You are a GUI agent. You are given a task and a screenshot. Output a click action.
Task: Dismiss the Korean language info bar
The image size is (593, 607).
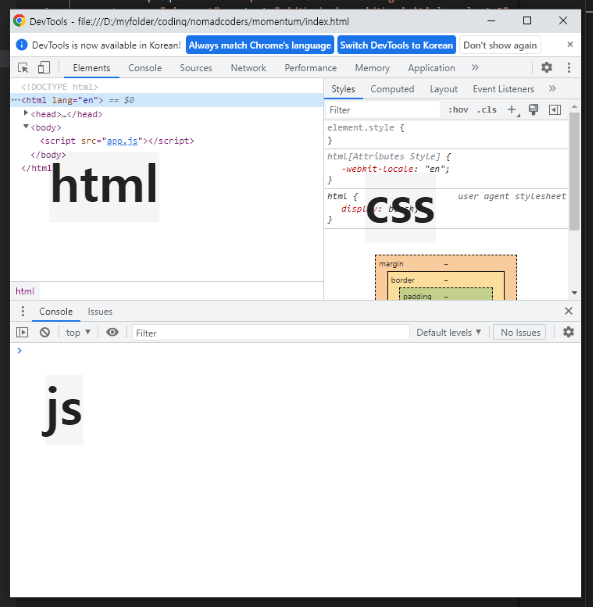pos(570,45)
